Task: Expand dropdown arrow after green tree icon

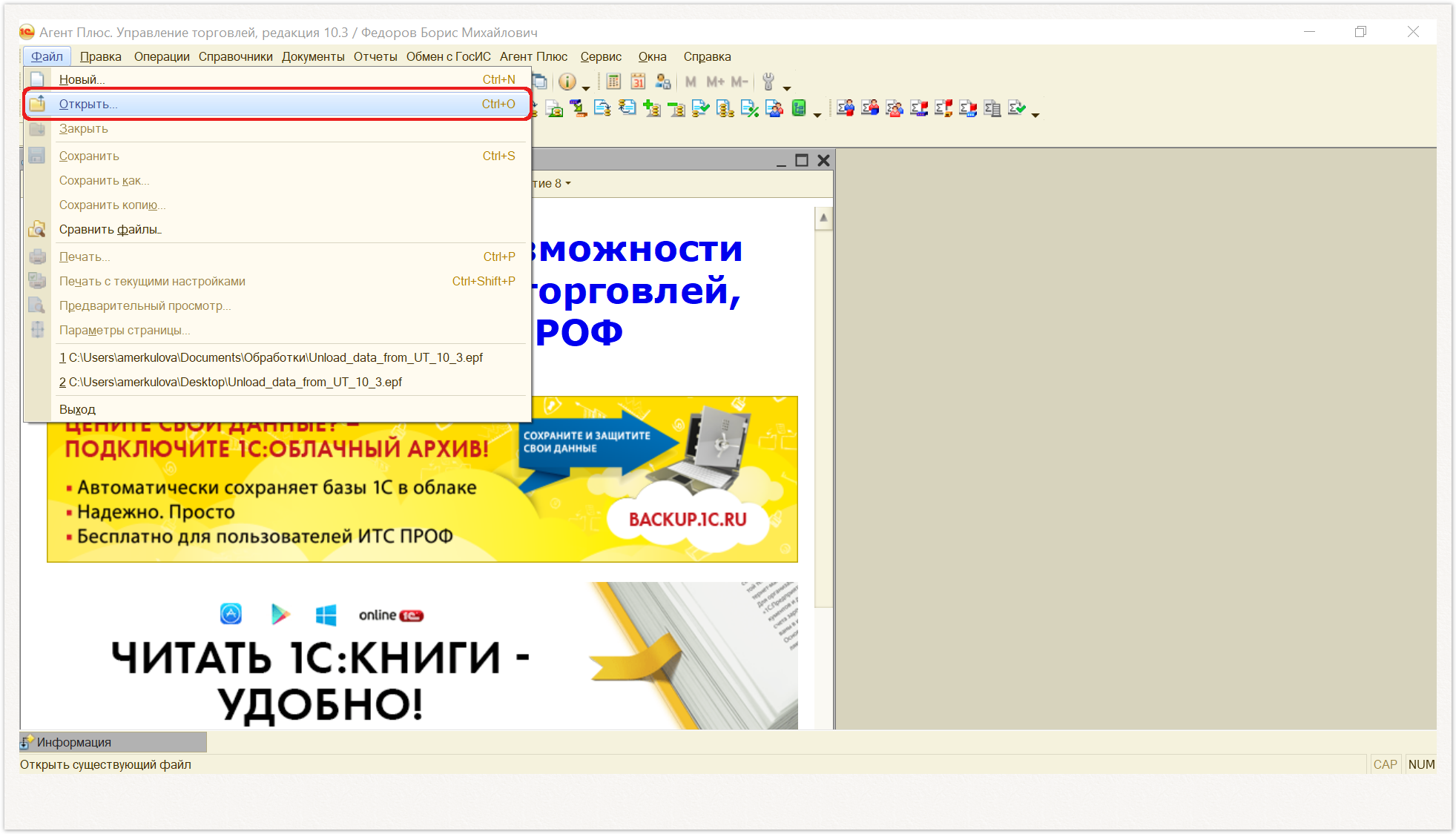Action: click(x=817, y=115)
